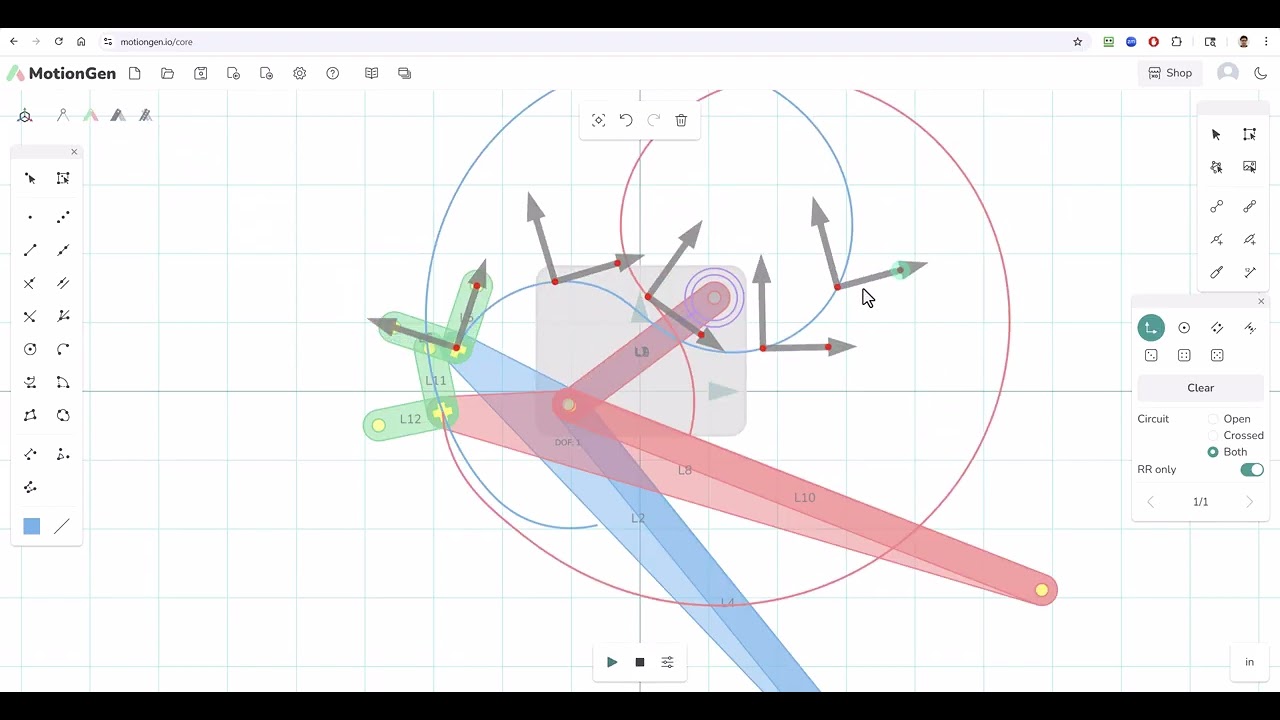The width and height of the screenshot is (1280, 720).
Task: Close the left drawing tools panel
Action: pos(74,152)
